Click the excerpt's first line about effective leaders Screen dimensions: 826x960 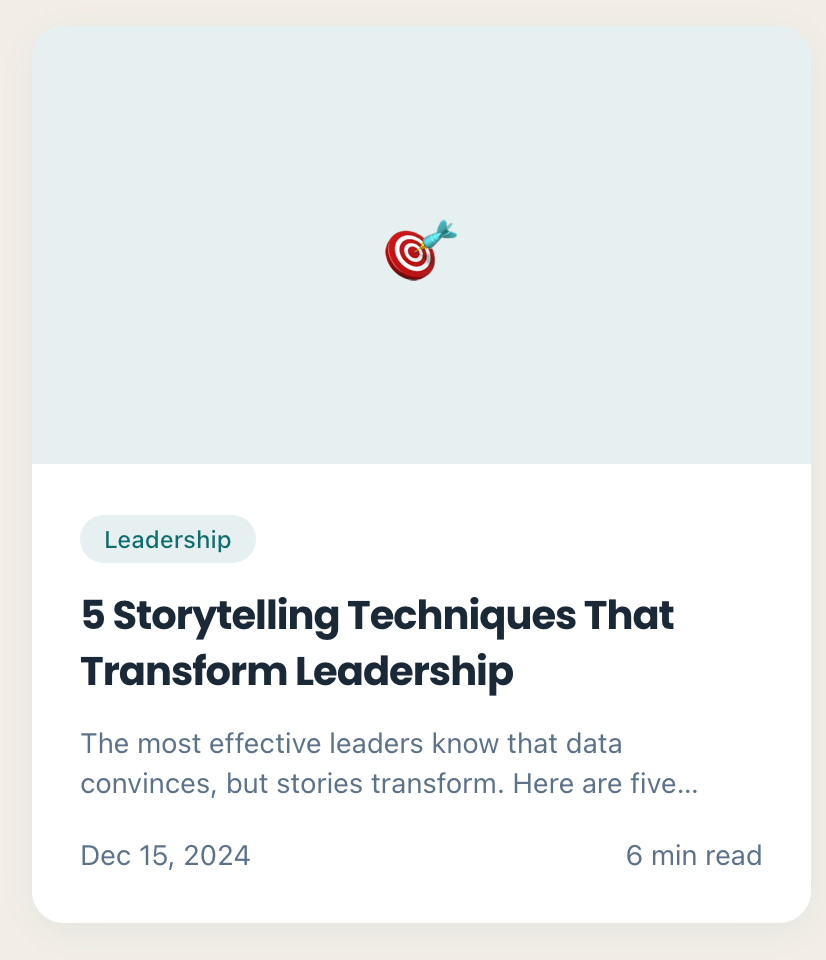351,743
